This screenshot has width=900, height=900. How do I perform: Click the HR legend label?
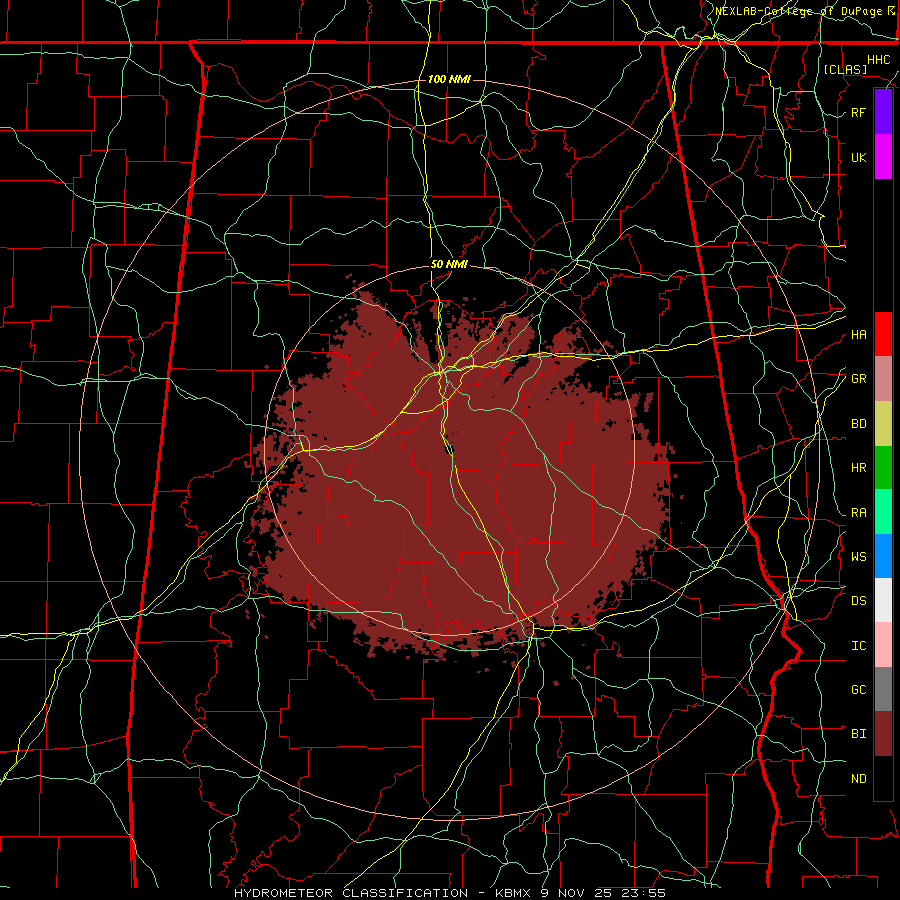pos(858,468)
